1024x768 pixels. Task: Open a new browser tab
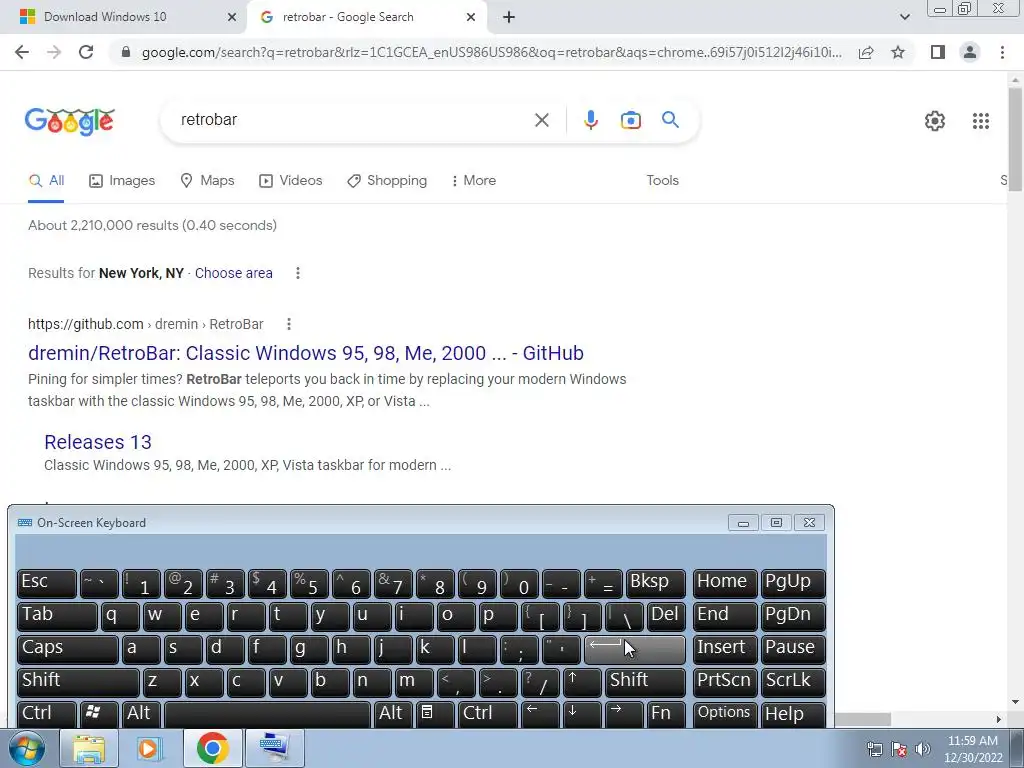(x=509, y=18)
